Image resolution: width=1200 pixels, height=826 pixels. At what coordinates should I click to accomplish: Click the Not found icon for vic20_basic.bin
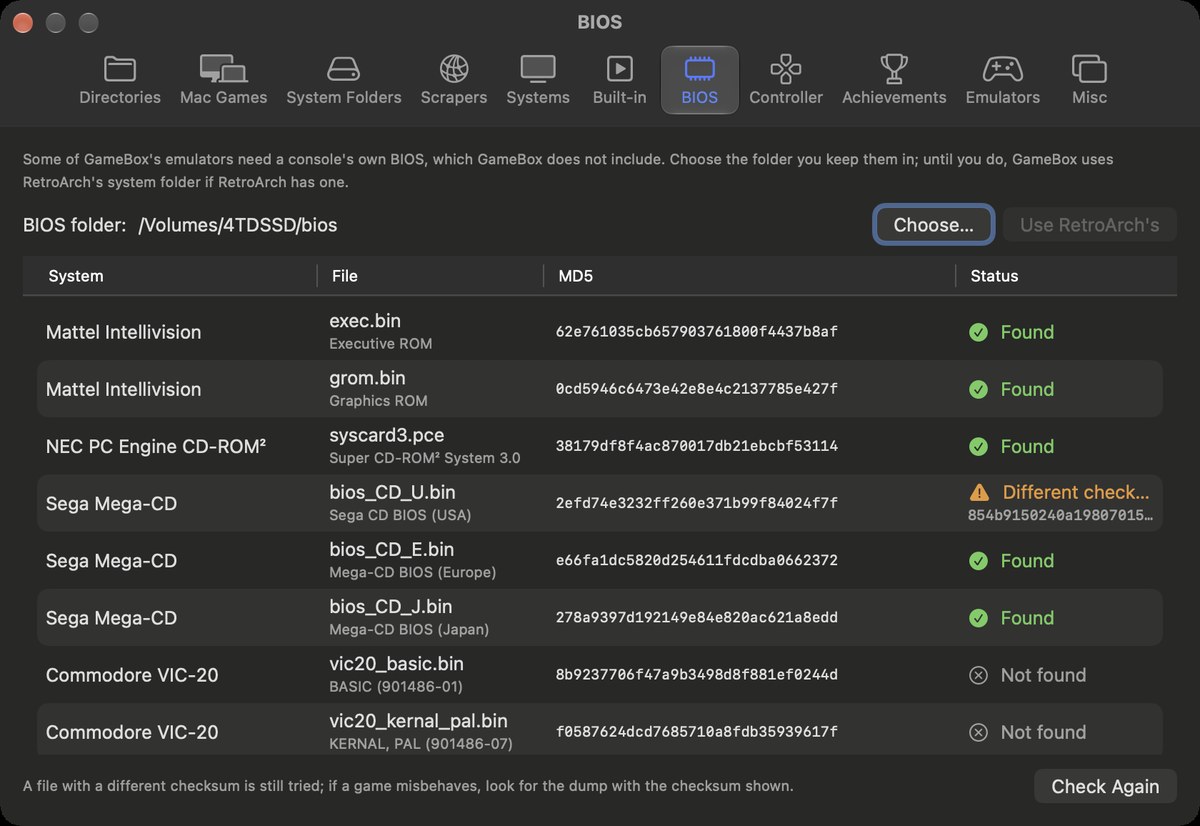(979, 675)
